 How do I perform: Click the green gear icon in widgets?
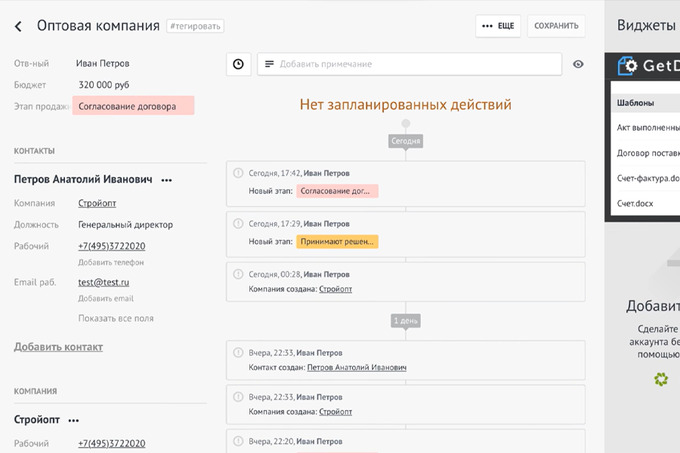click(x=660, y=379)
